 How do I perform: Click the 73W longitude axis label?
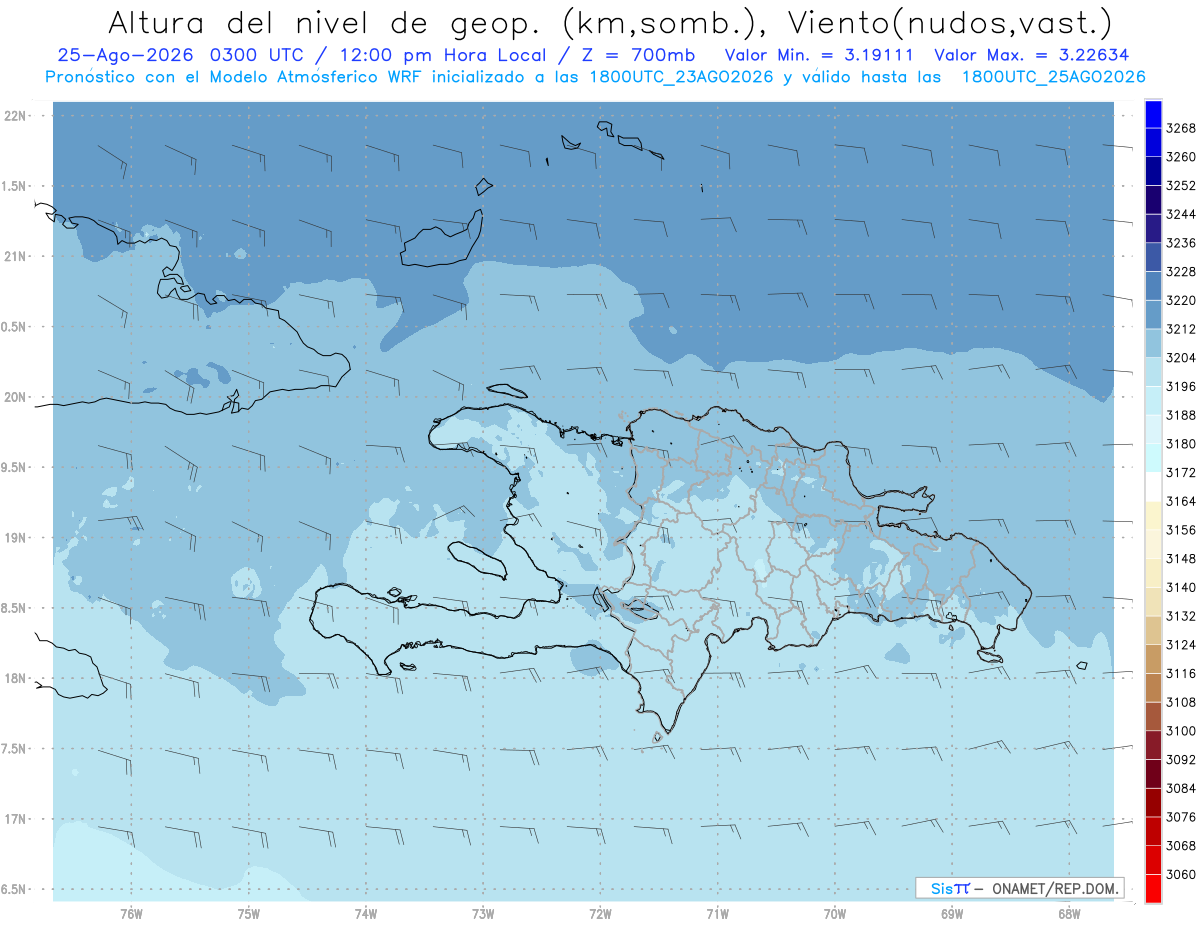(483, 913)
